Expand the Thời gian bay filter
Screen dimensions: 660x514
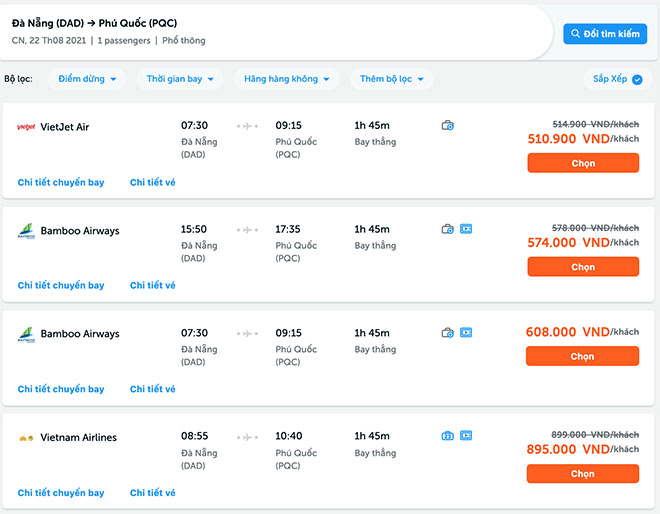(x=179, y=79)
